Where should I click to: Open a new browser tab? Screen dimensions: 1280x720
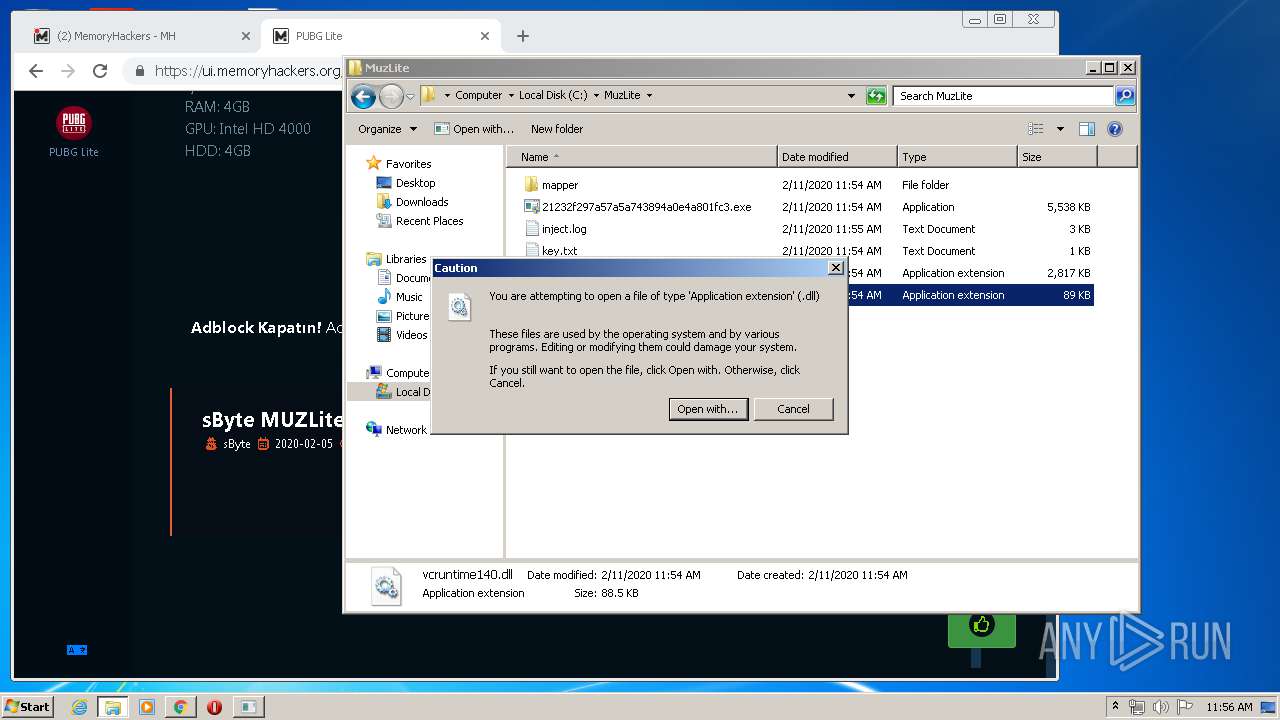pyautogui.click(x=523, y=36)
